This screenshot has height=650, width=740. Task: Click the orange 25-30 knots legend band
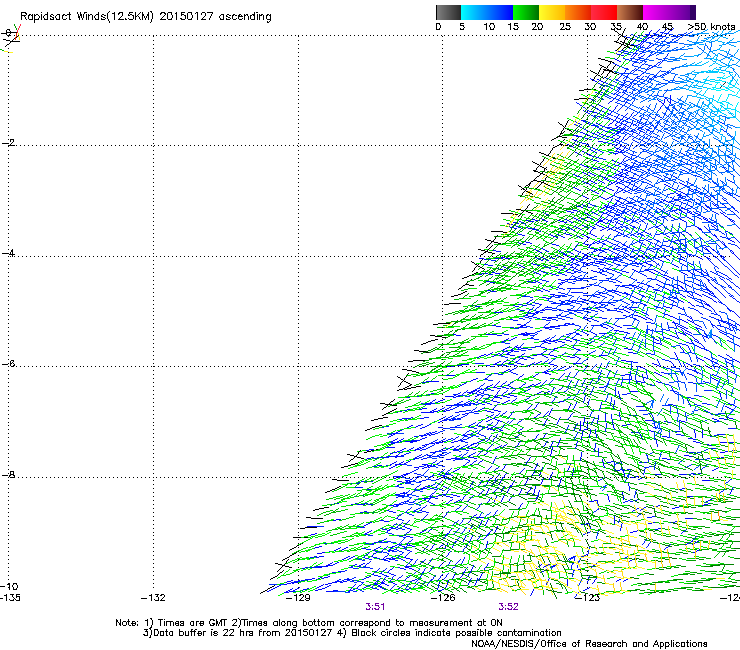coord(578,12)
